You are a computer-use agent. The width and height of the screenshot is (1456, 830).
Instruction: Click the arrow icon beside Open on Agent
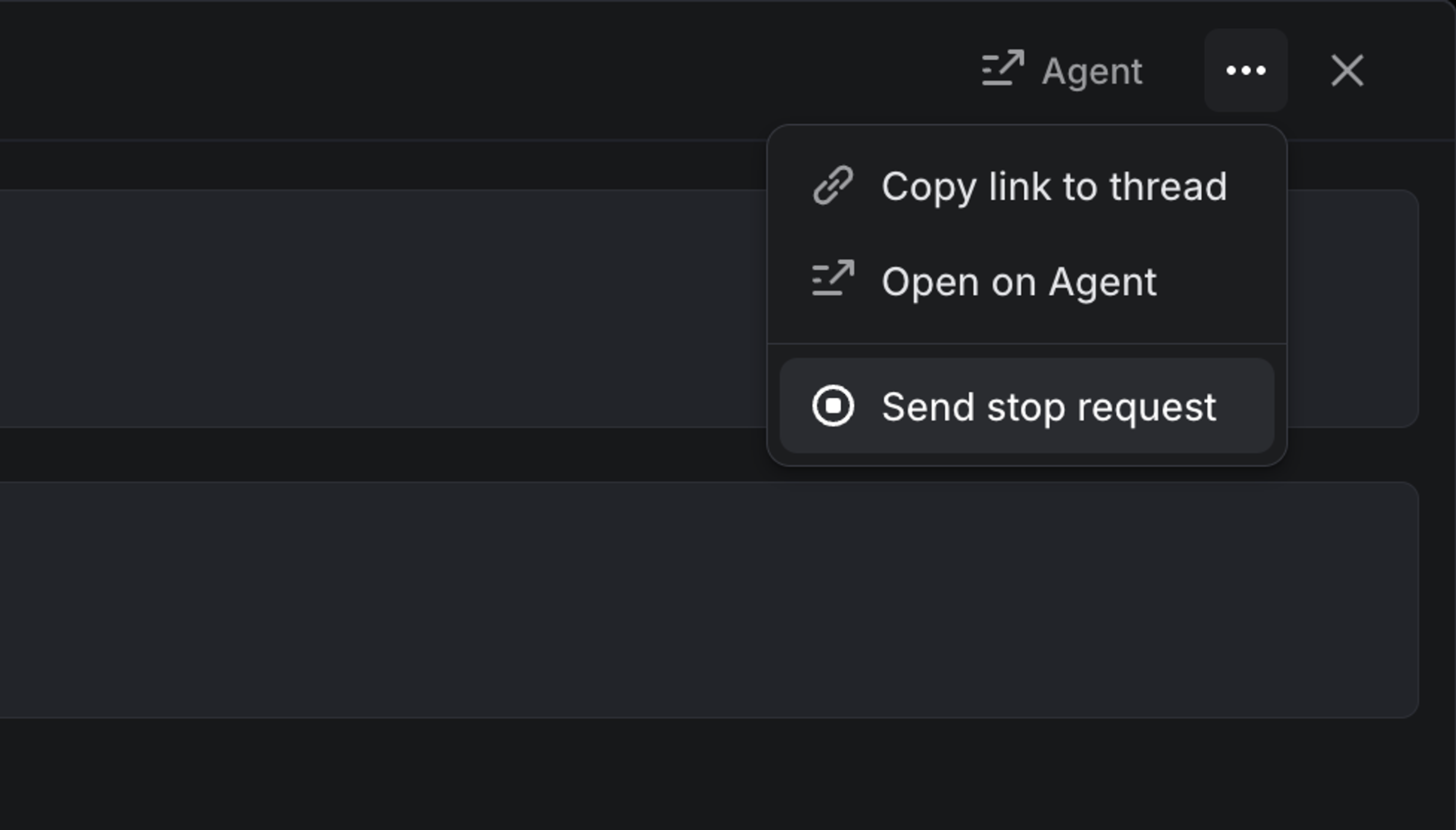coord(833,280)
